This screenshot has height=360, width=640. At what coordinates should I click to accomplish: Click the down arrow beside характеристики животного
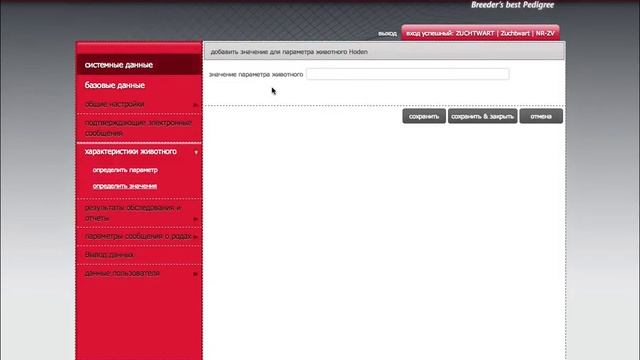tap(196, 152)
